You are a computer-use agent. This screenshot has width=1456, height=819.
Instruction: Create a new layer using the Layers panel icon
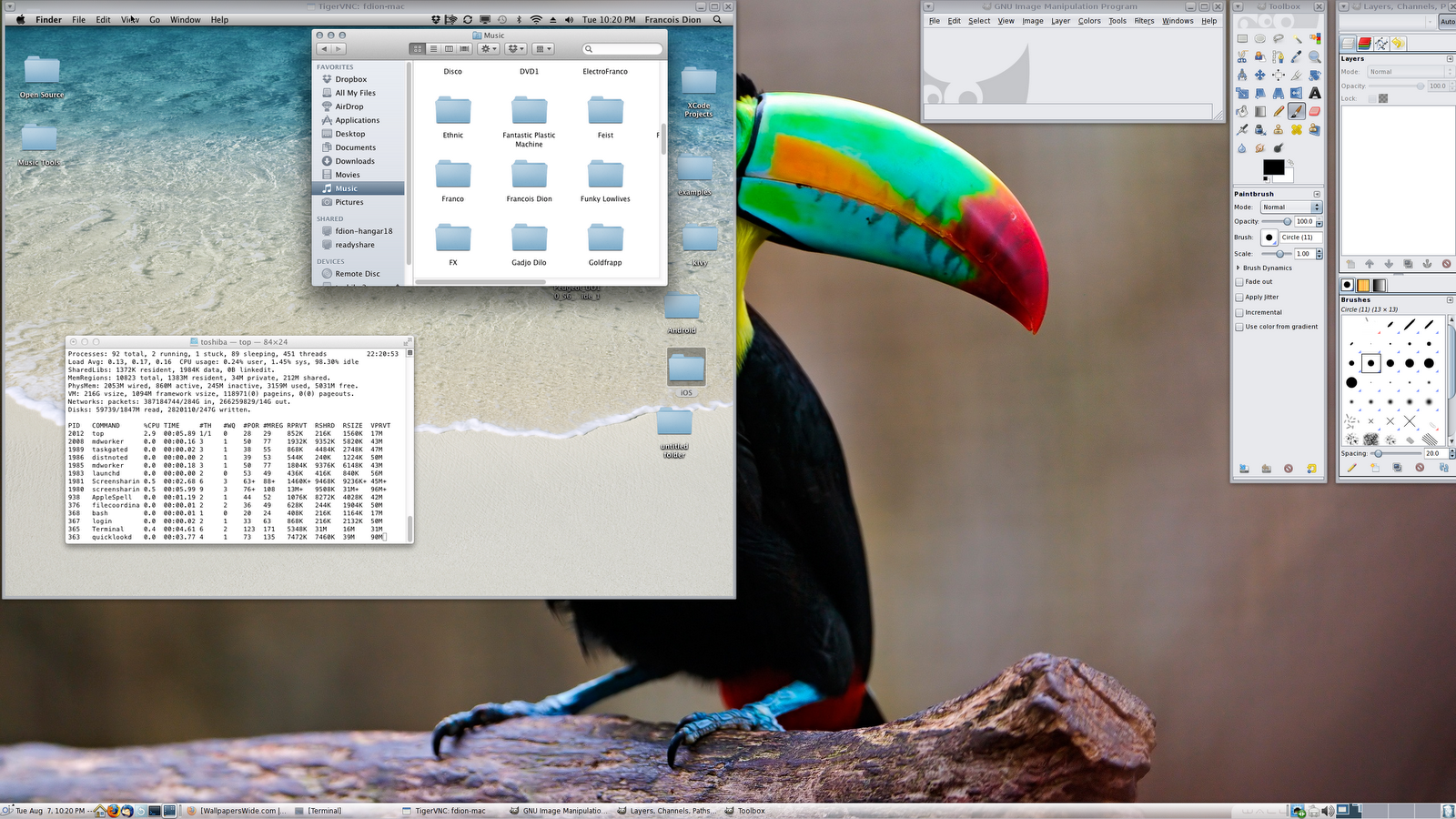coord(1350,264)
